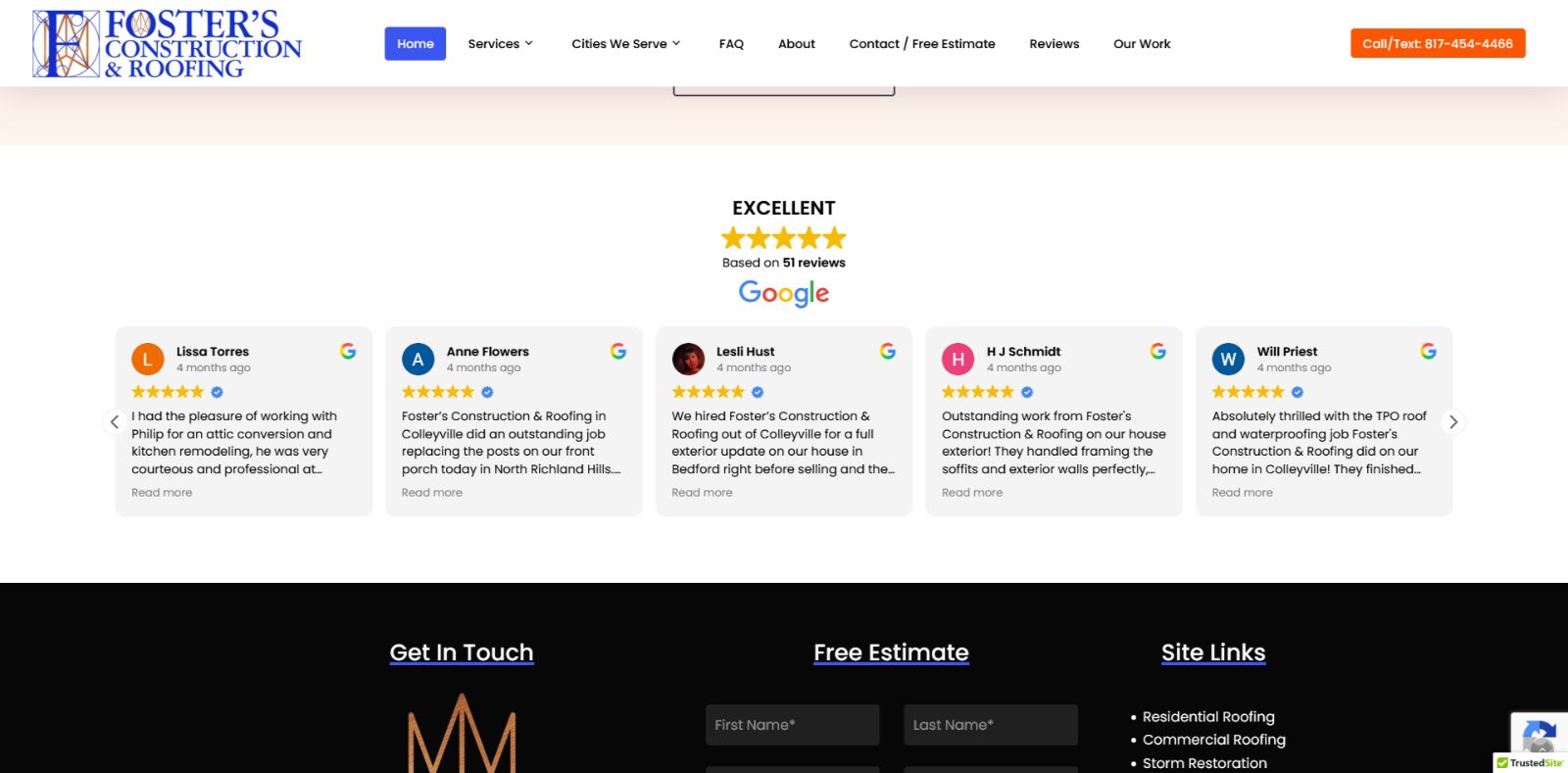This screenshot has height=773, width=1568.
Task: Click reviewer name Lissa Torres
Action: (213, 352)
